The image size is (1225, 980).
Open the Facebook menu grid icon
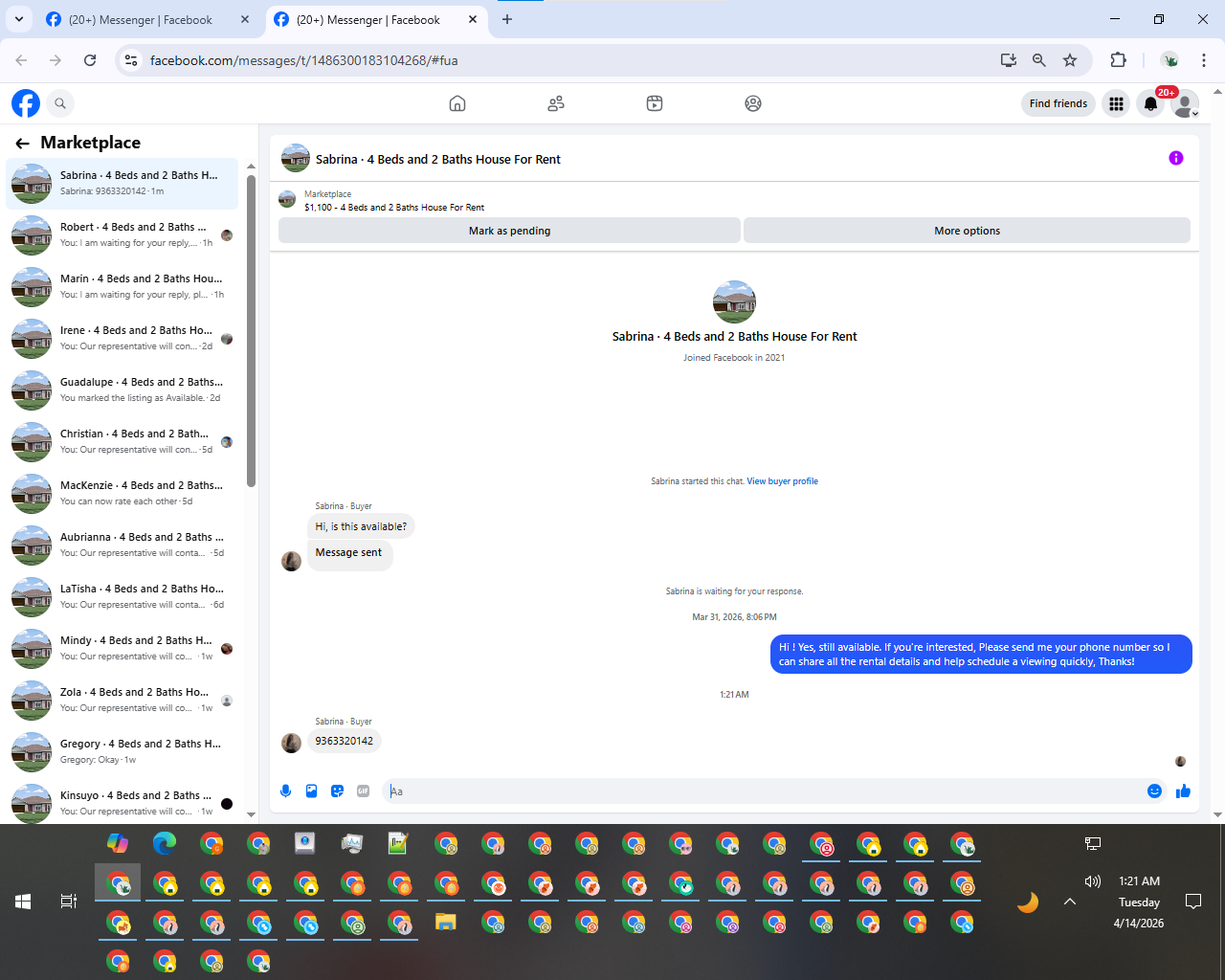pyautogui.click(x=1116, y=103)
